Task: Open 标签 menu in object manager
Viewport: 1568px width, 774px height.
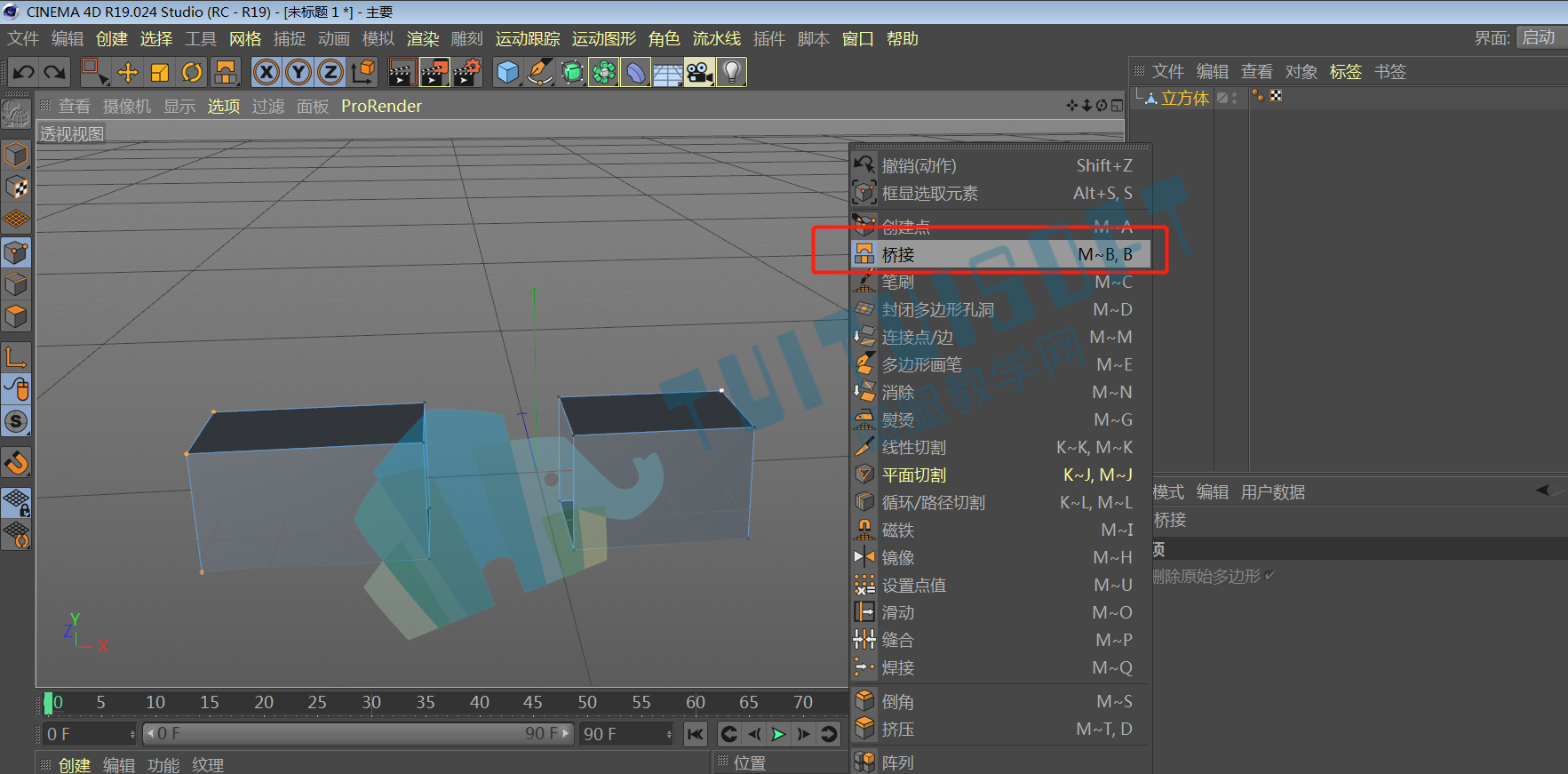Action: (1346, 72)
